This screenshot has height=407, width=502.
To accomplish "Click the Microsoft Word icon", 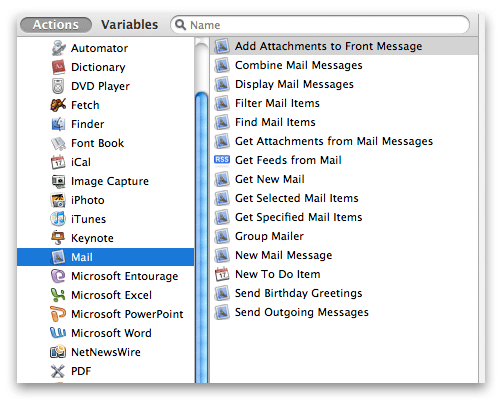I will point(58,333).
